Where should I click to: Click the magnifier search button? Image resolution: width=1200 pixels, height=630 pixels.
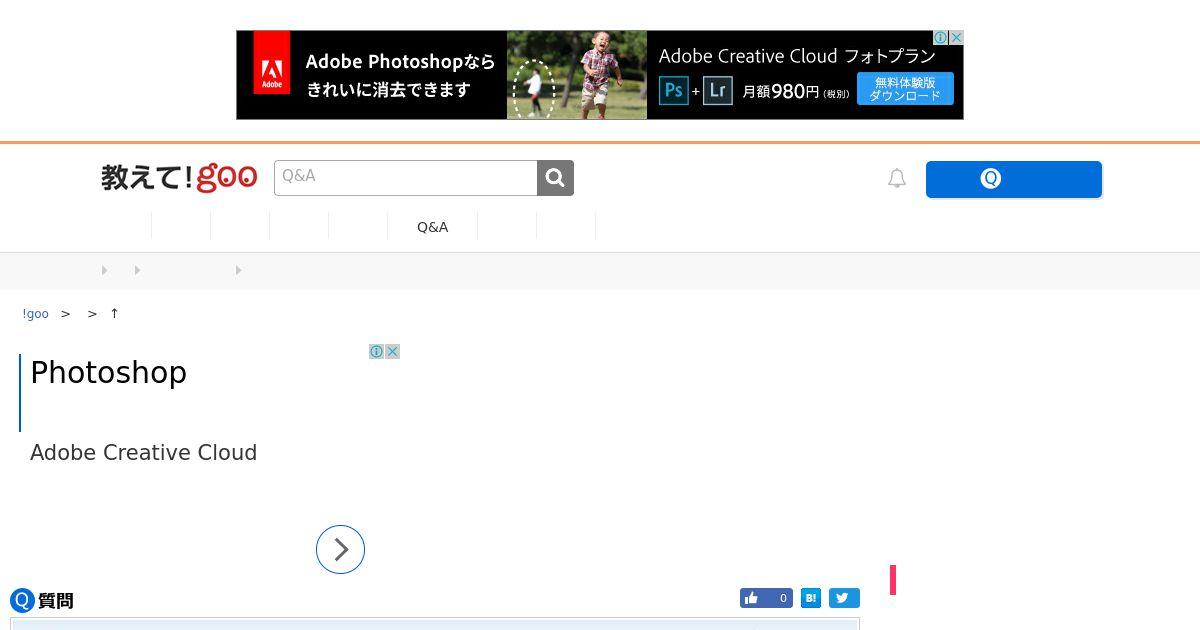[556, 178]
